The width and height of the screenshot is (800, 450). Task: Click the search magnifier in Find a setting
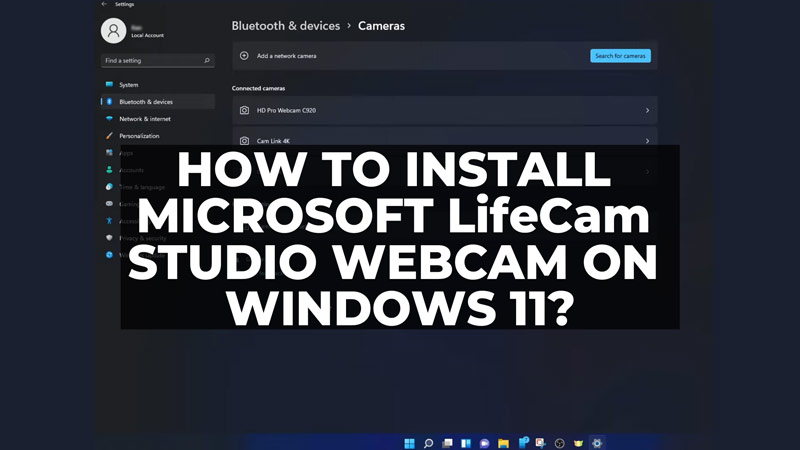[x=207, y=60]
